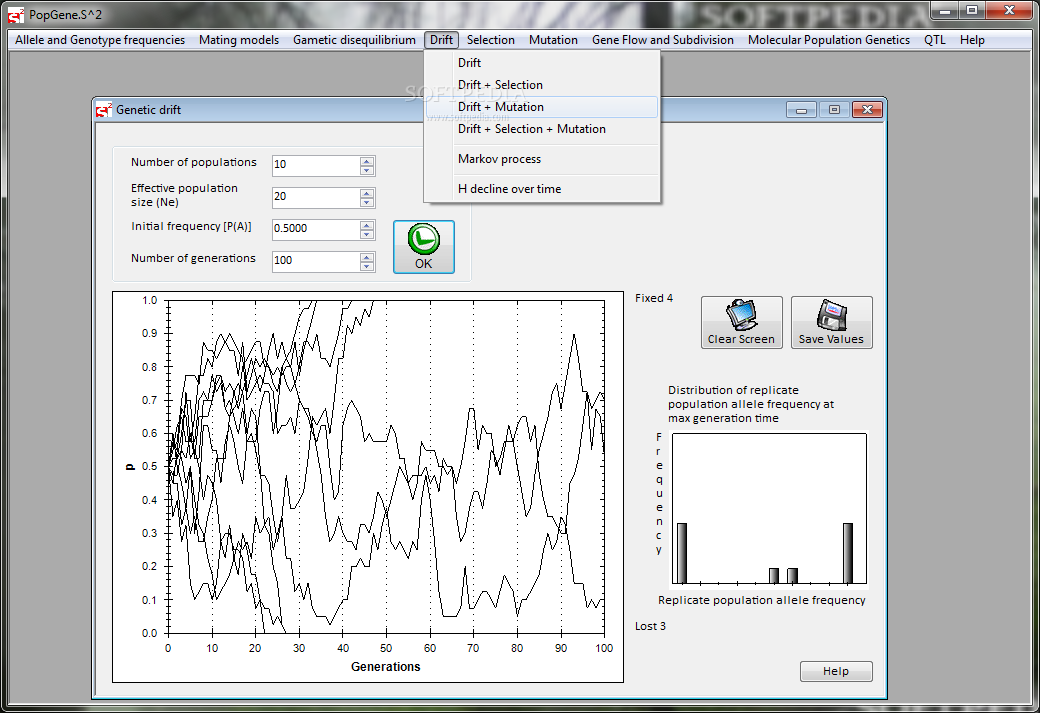Open the Mutation menu

[x=553, y=40]
